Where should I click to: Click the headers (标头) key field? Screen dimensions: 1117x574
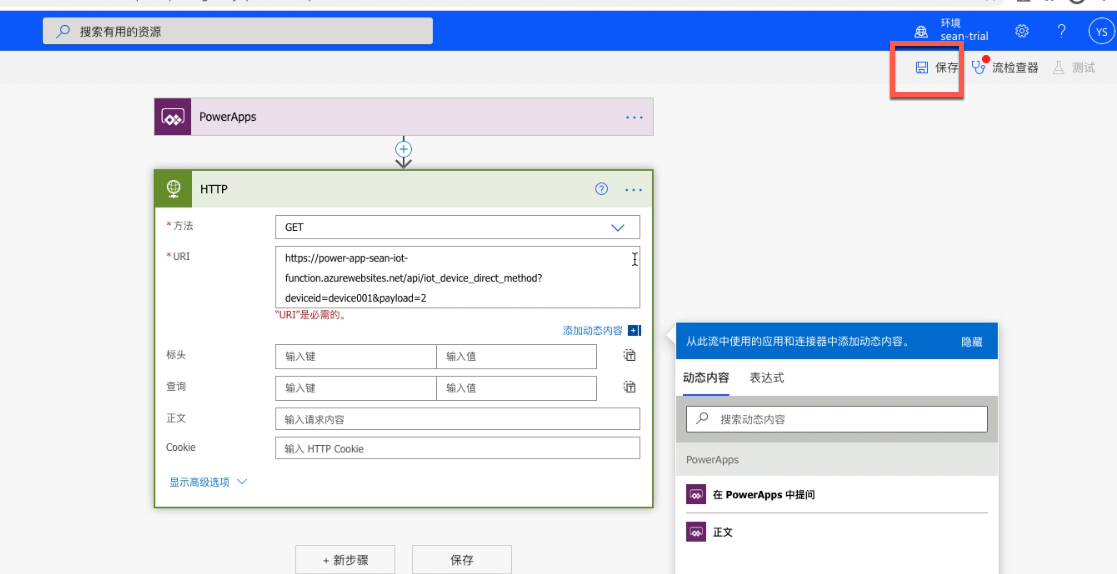coord(355,356)
